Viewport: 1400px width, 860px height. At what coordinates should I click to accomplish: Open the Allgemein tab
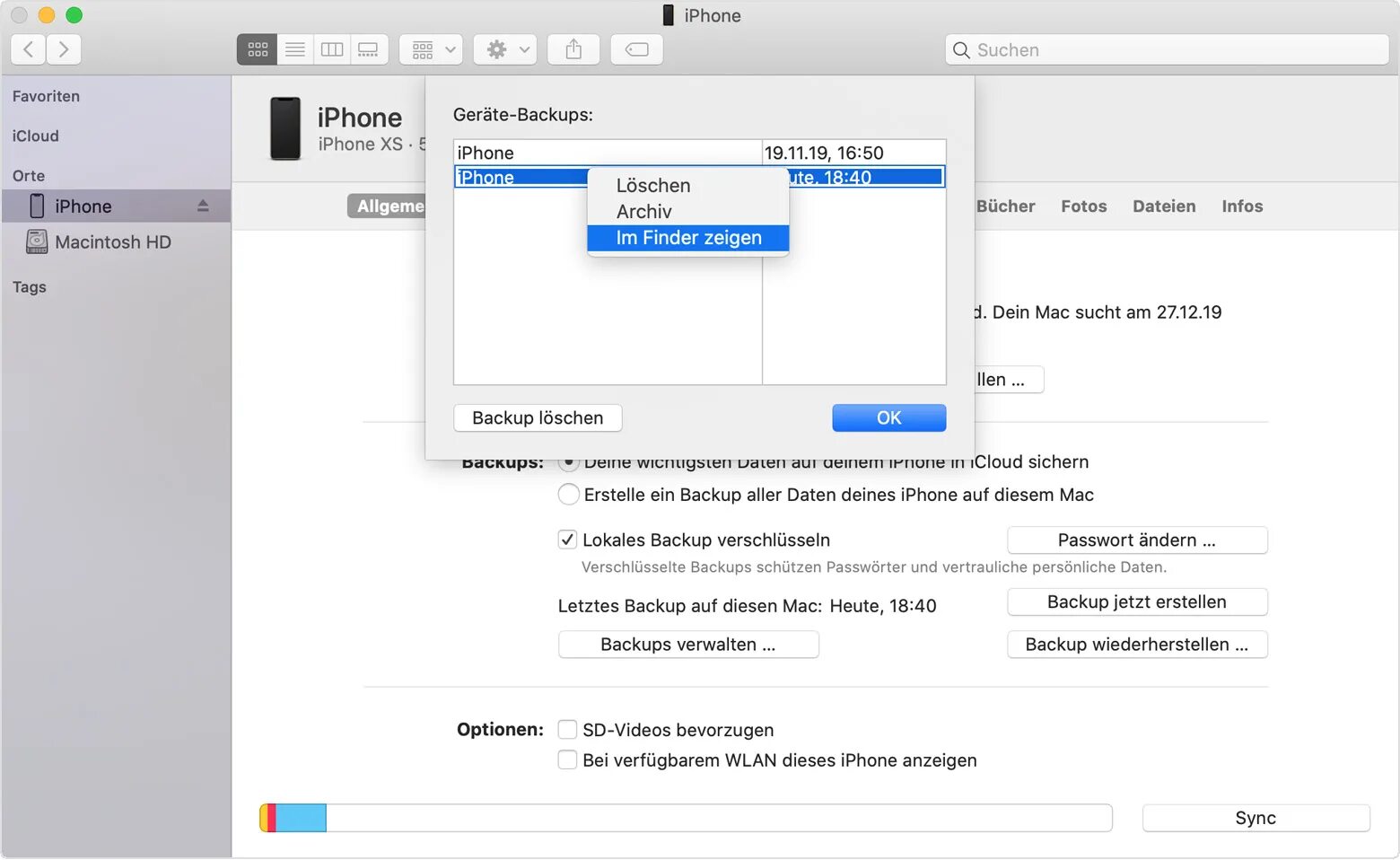389,206
